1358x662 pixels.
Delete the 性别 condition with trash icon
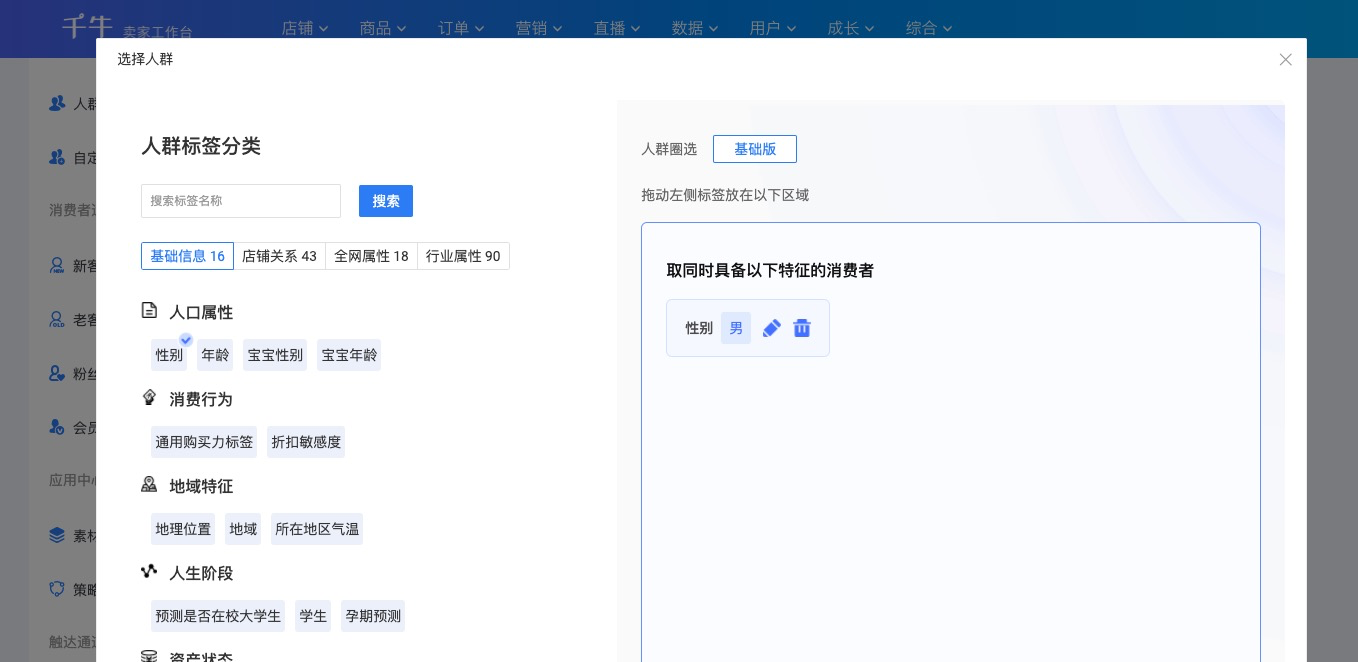click(802, 328)
